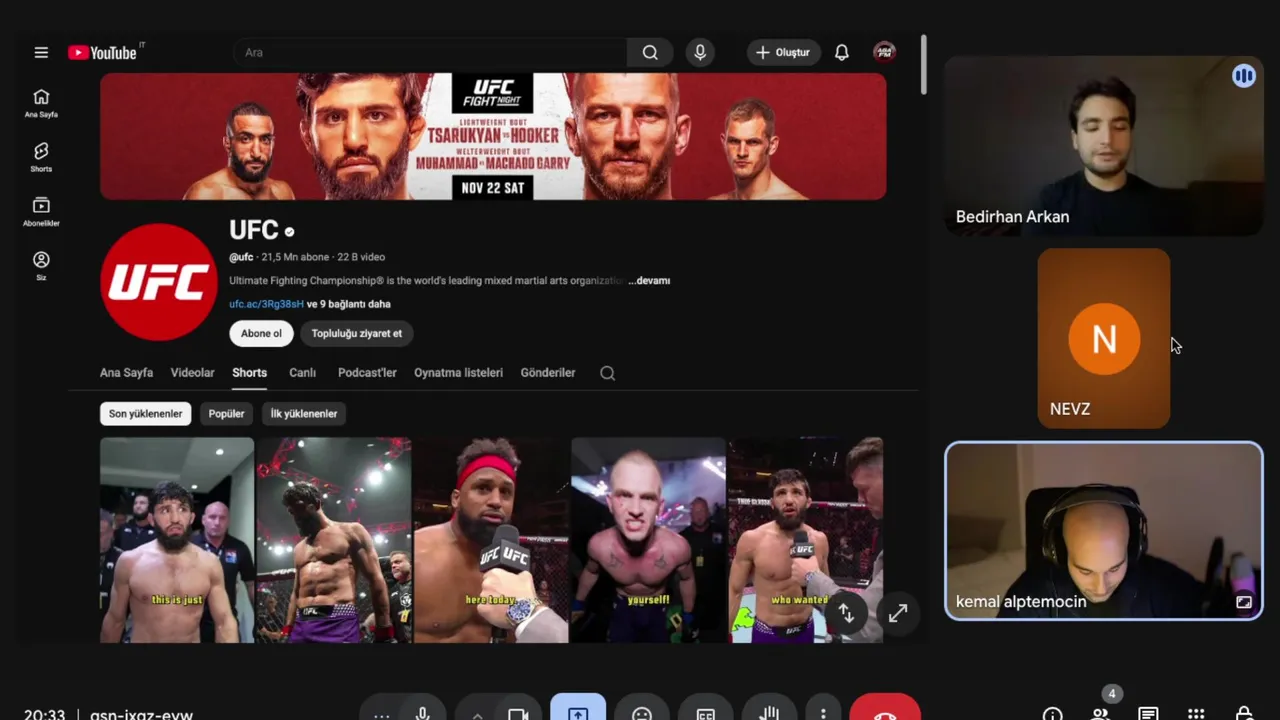
Task: Click the search magnifier button
Action: (650, 52)
